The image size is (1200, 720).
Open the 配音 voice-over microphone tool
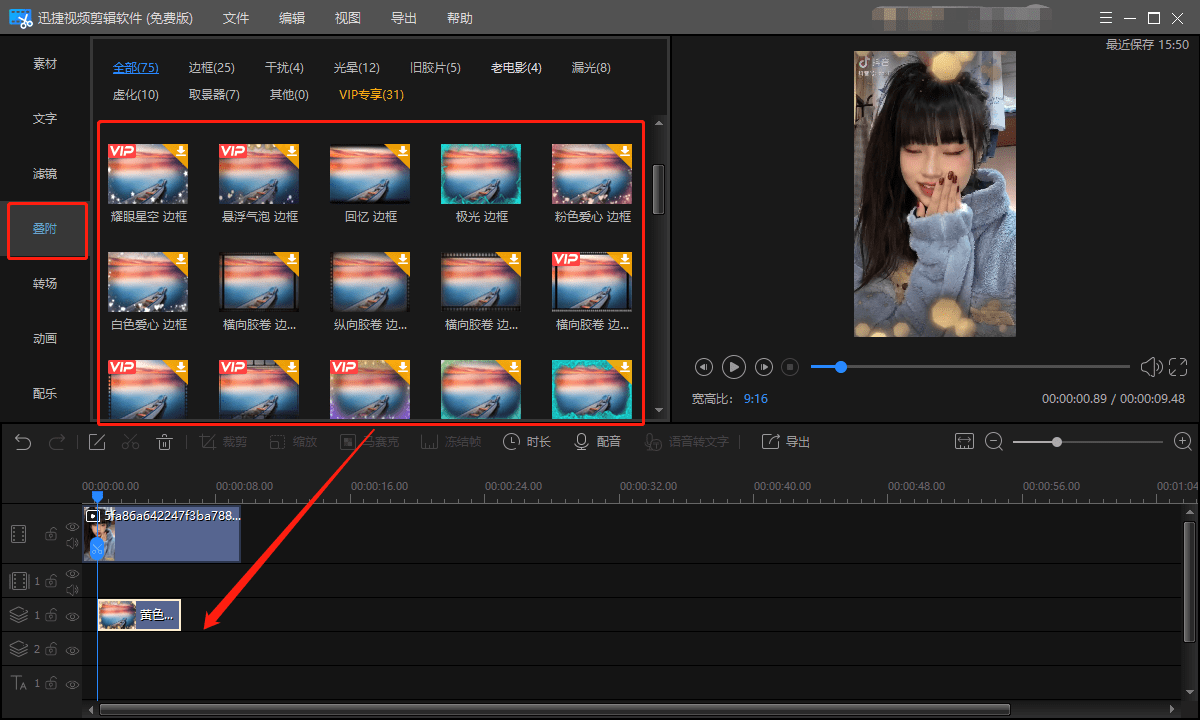tap(597, 442)
